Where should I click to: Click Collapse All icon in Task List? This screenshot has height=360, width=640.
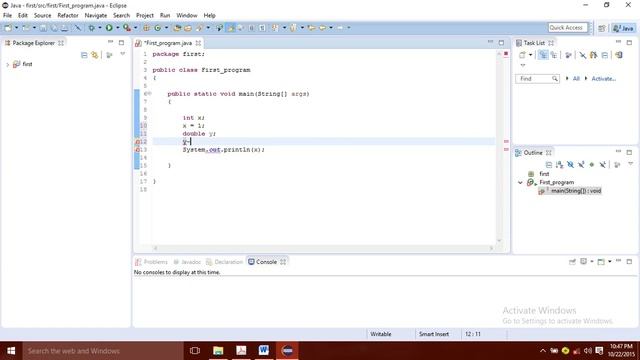click(x=604, y=55)
